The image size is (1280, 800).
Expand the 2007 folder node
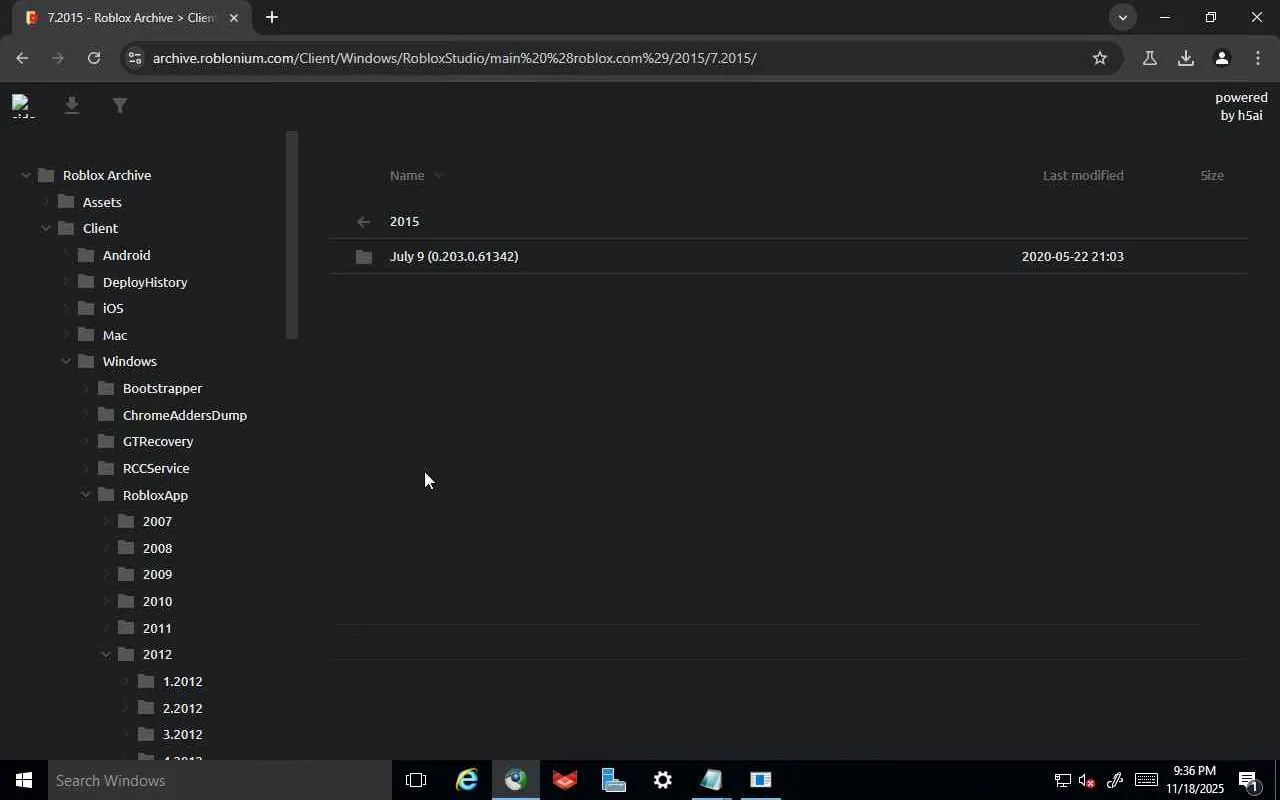(105, 522)
